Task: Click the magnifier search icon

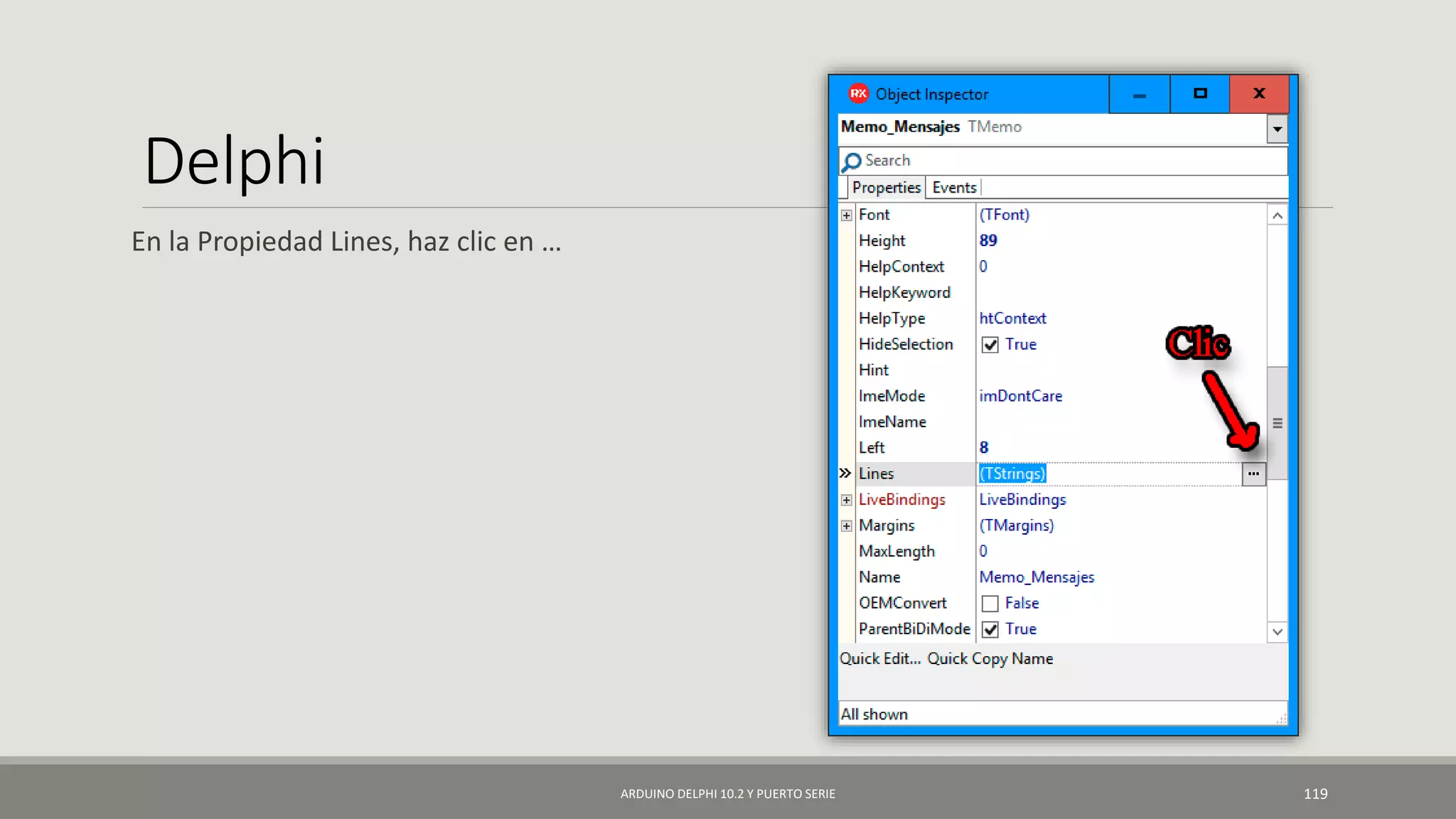Action: coord(851,162)
